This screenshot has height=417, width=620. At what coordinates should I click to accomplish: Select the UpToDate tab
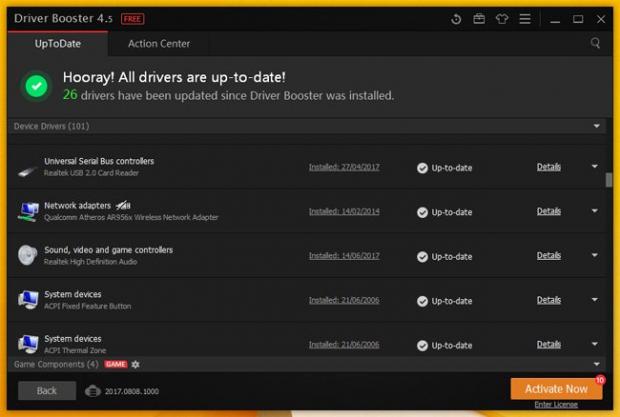(56, 44)
